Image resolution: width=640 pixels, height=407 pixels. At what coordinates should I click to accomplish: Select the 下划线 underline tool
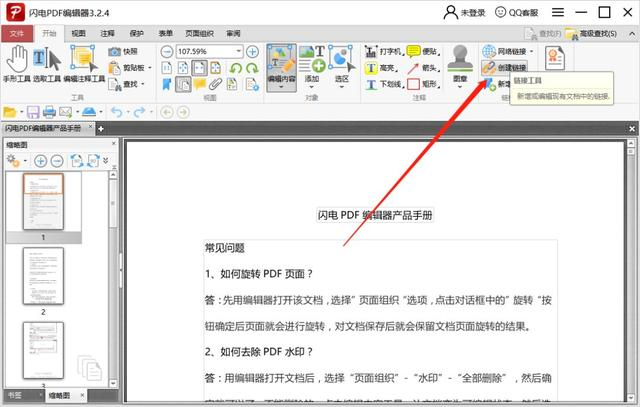tap(384, 84)
